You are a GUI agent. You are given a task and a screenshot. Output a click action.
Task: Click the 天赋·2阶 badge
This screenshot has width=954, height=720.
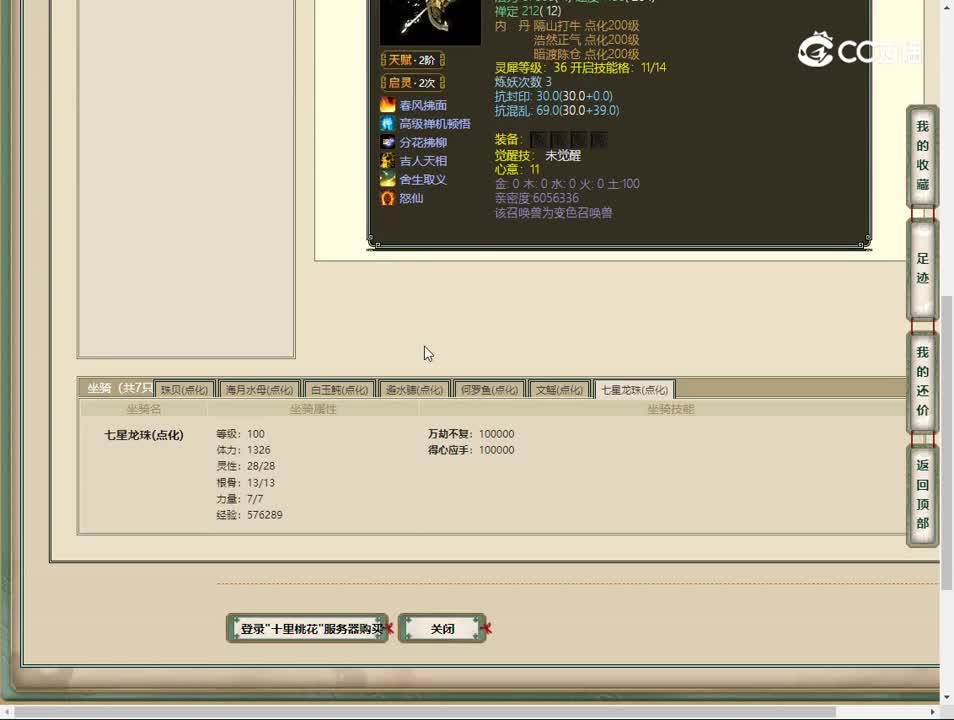pos(412,60)
